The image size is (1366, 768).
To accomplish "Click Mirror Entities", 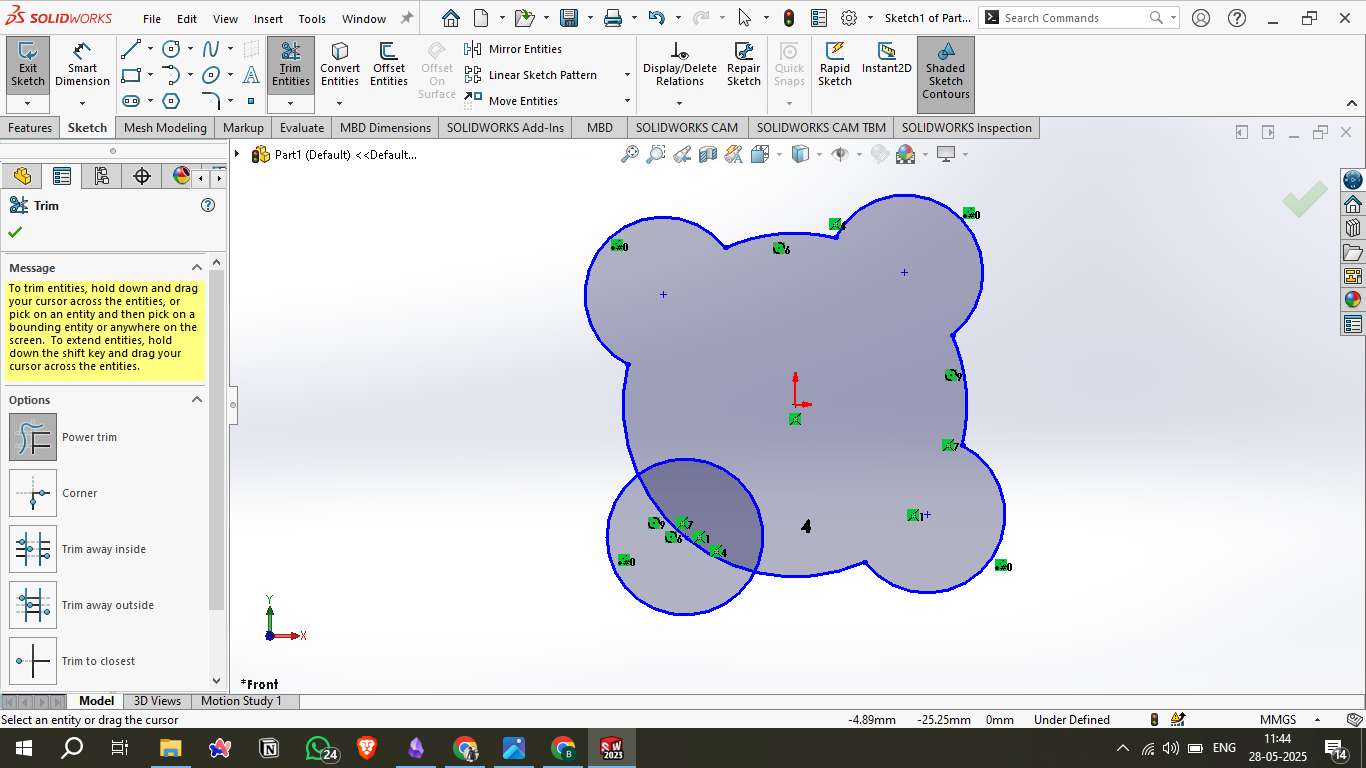I will coord(514,49).
